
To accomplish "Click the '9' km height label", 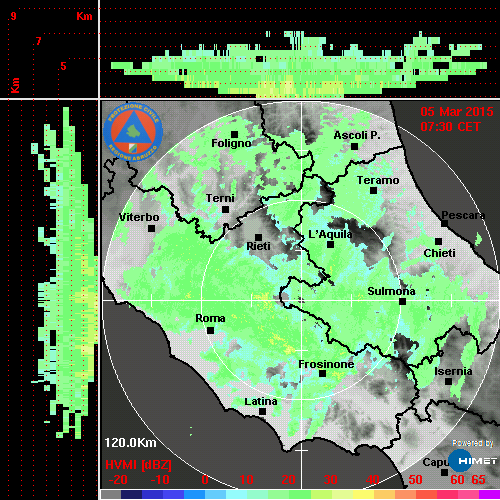I will pos(13,16).
